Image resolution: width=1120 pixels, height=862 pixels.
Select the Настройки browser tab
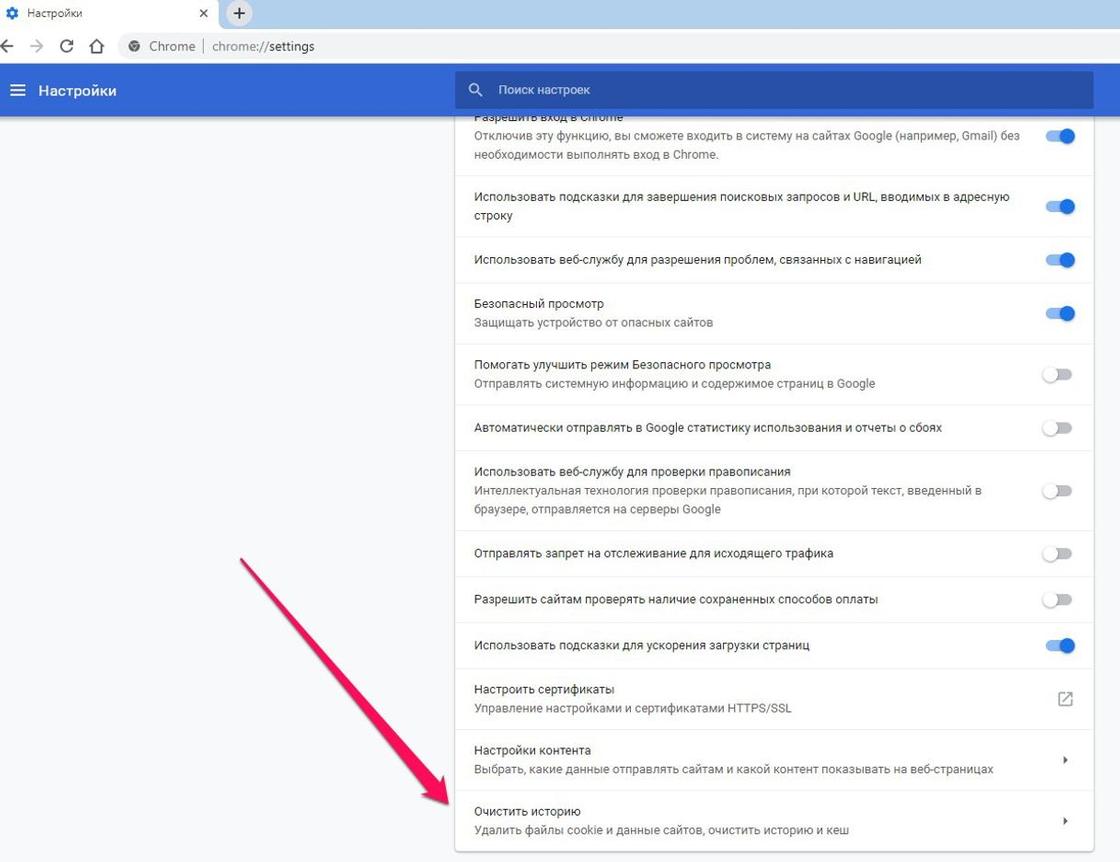(x=107, y=13)
